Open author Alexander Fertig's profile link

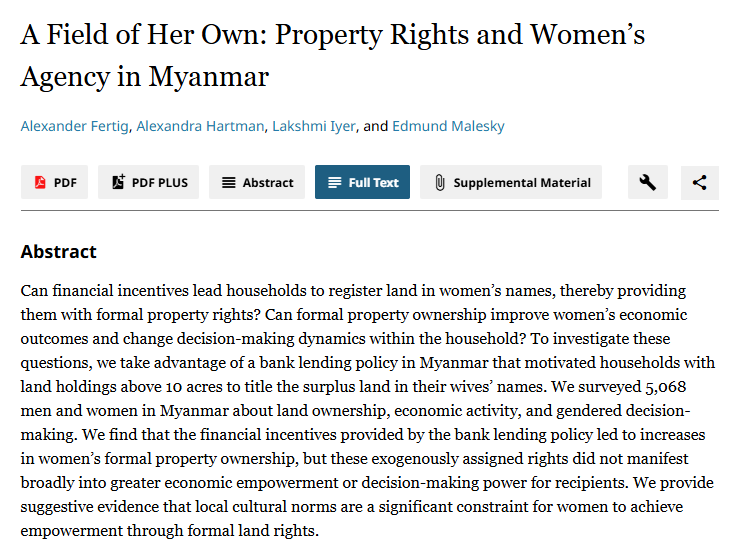pyautogui.click(x=74, y=126)
